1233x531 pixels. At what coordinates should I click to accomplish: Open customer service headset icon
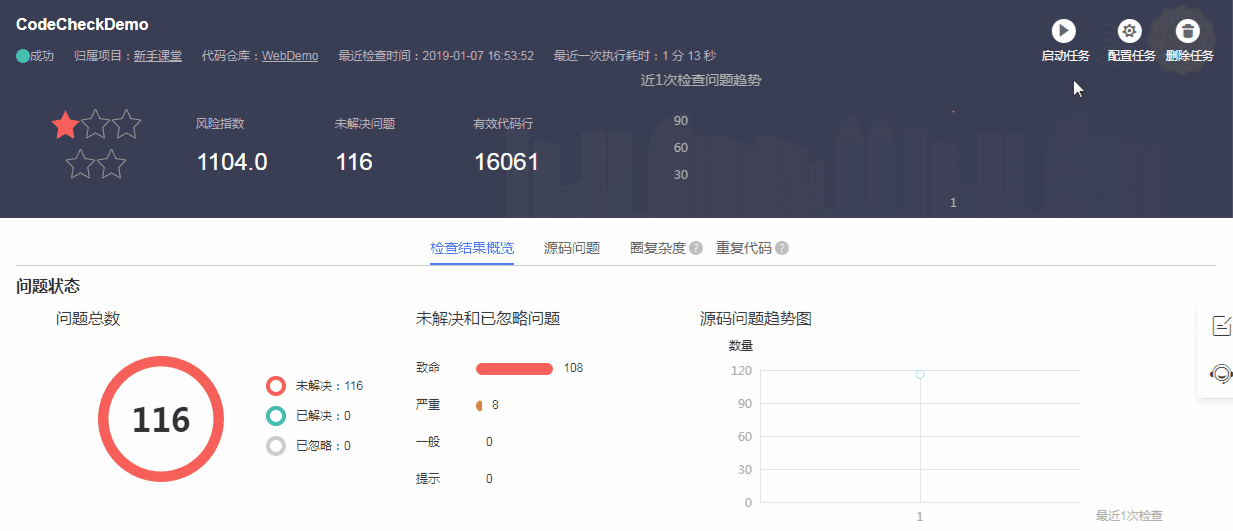(x=1221, y=374)
